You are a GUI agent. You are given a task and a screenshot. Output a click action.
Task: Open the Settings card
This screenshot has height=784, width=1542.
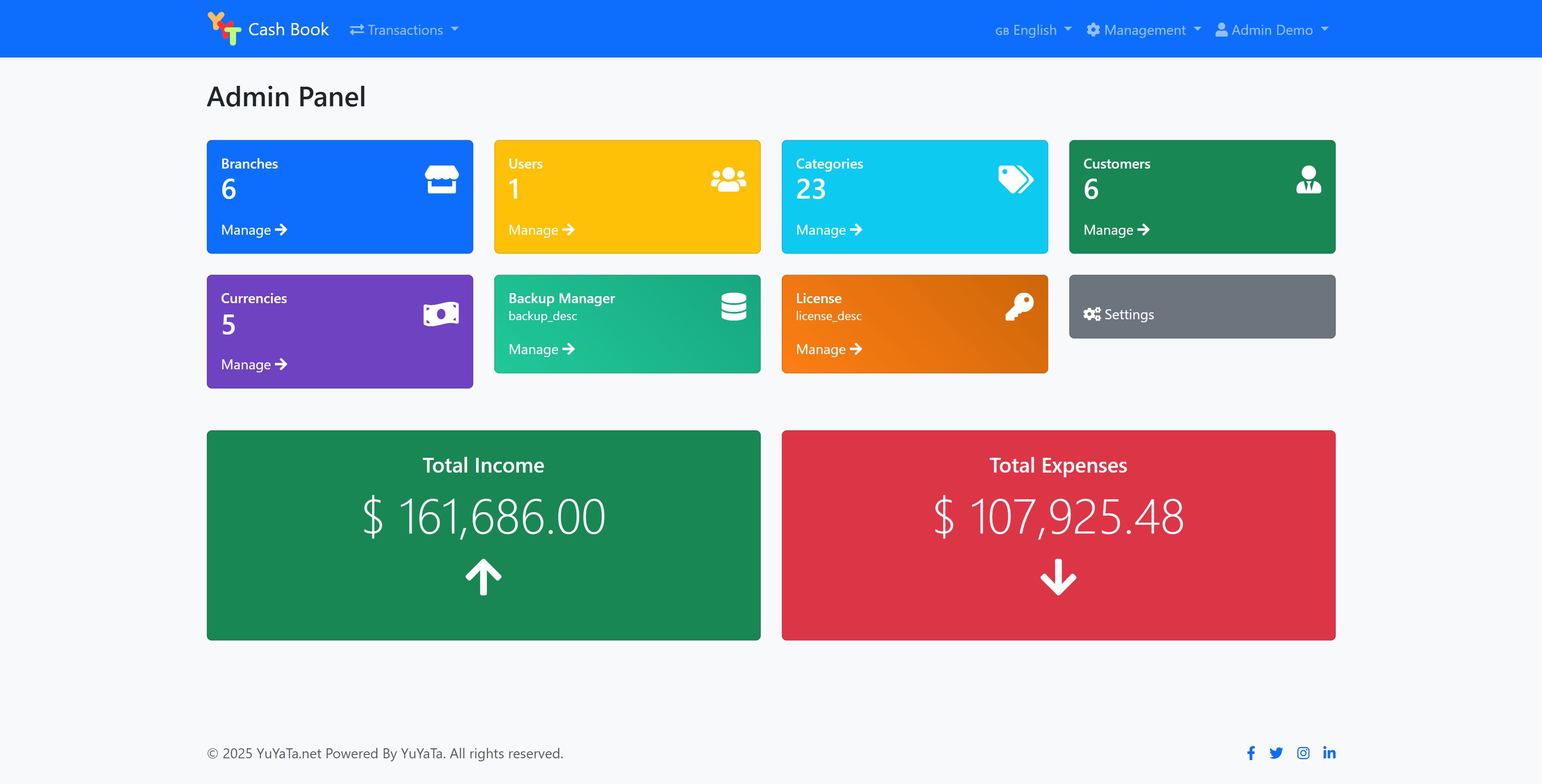pos(1201,307)
